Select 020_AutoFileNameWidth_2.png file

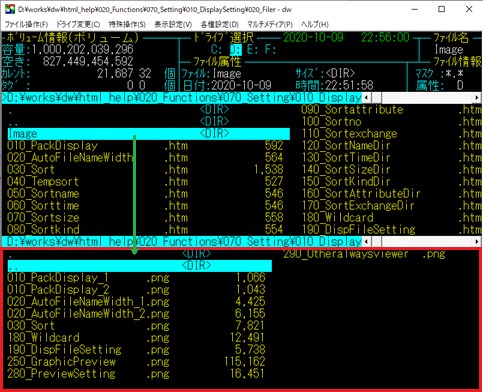click(136, 314)
